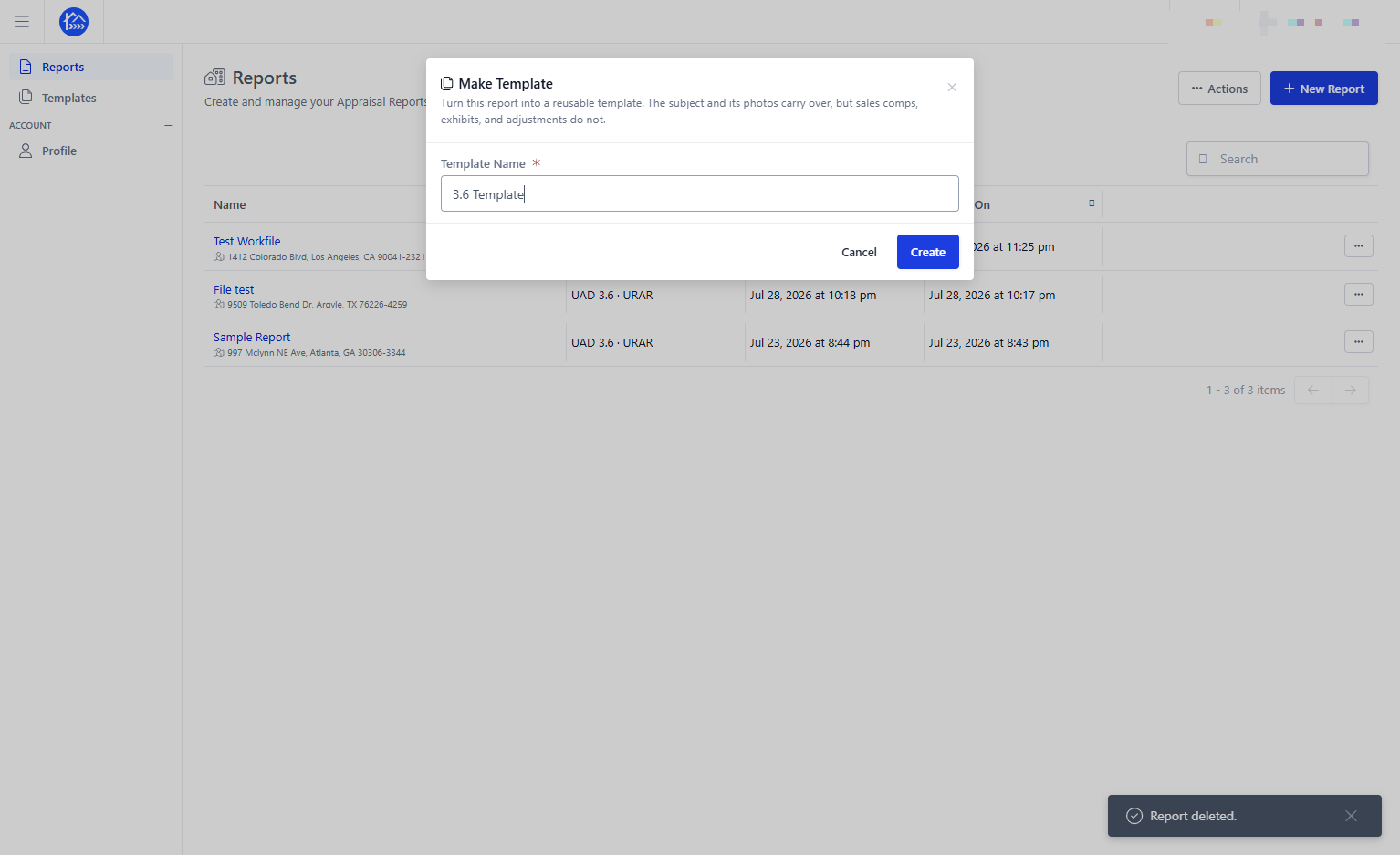Open the Actions dropdown menu
The width and height of the screenshot is (1400, 855).
tap(1219, 89)
